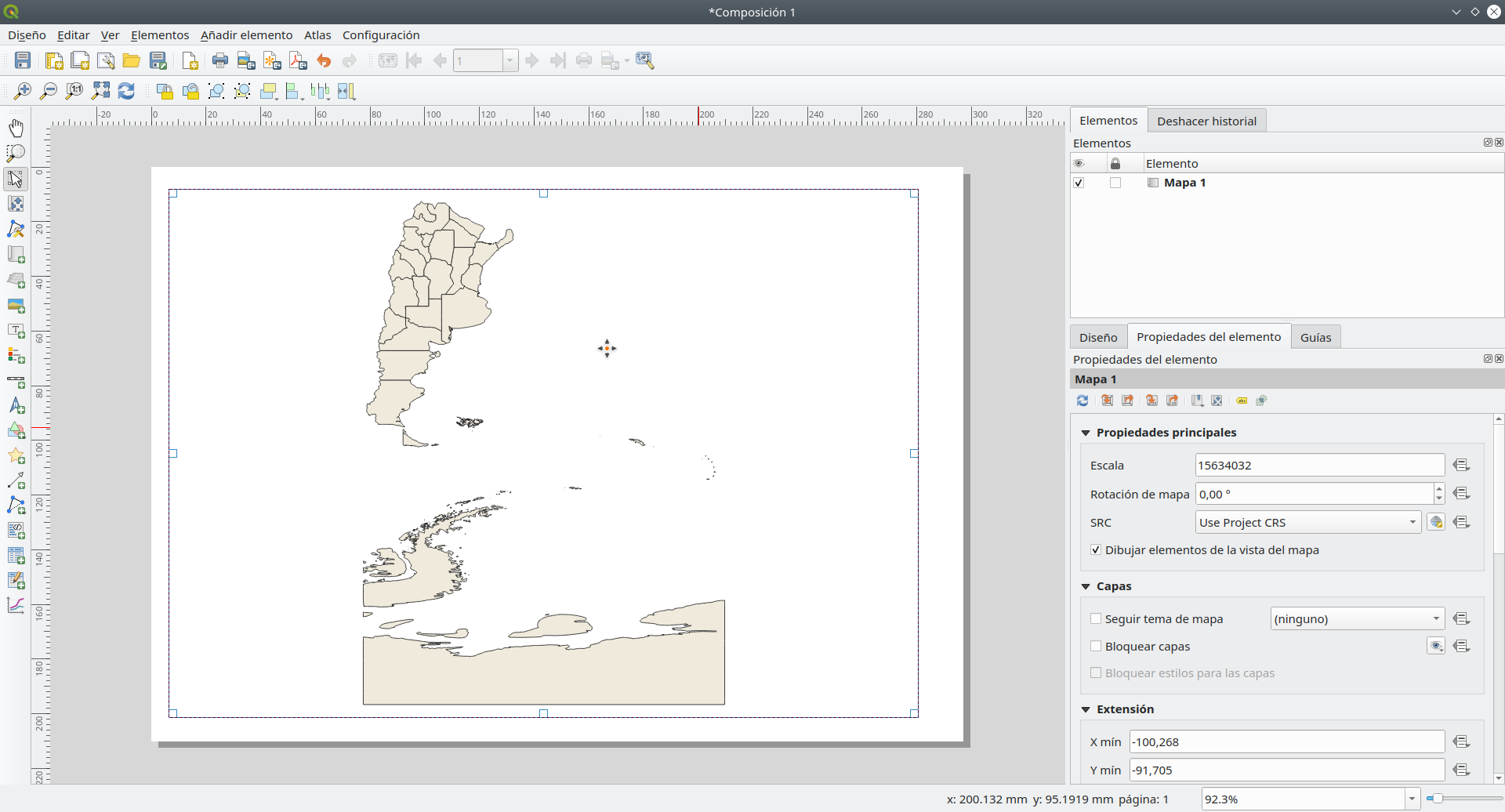
Task: Add a new map item
Action: [16, 255]
